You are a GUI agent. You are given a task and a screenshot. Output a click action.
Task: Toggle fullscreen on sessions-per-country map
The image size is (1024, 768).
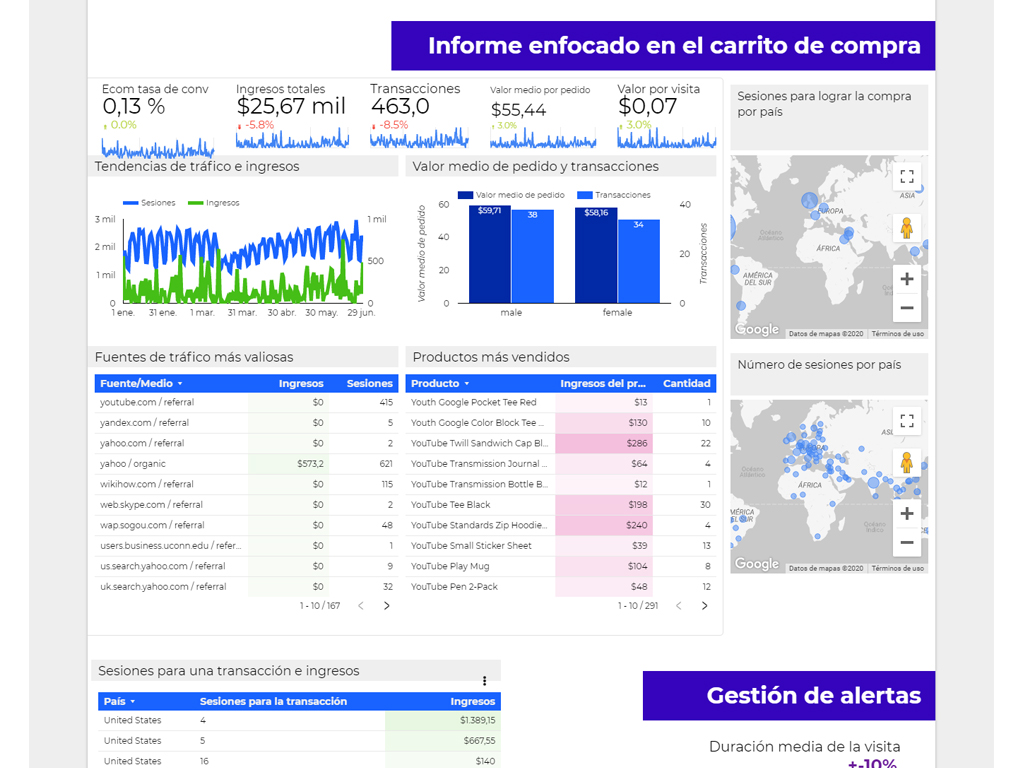point(906,421)
